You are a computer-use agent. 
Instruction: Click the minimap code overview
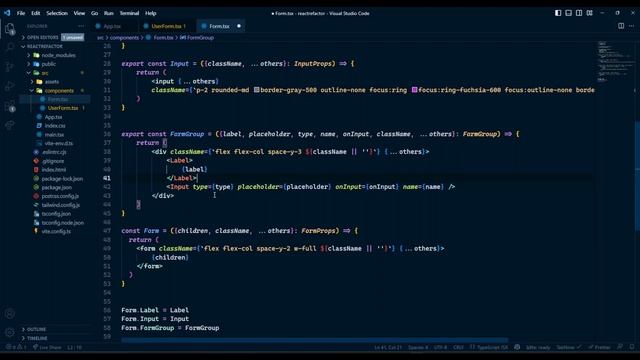coord(615,61)
